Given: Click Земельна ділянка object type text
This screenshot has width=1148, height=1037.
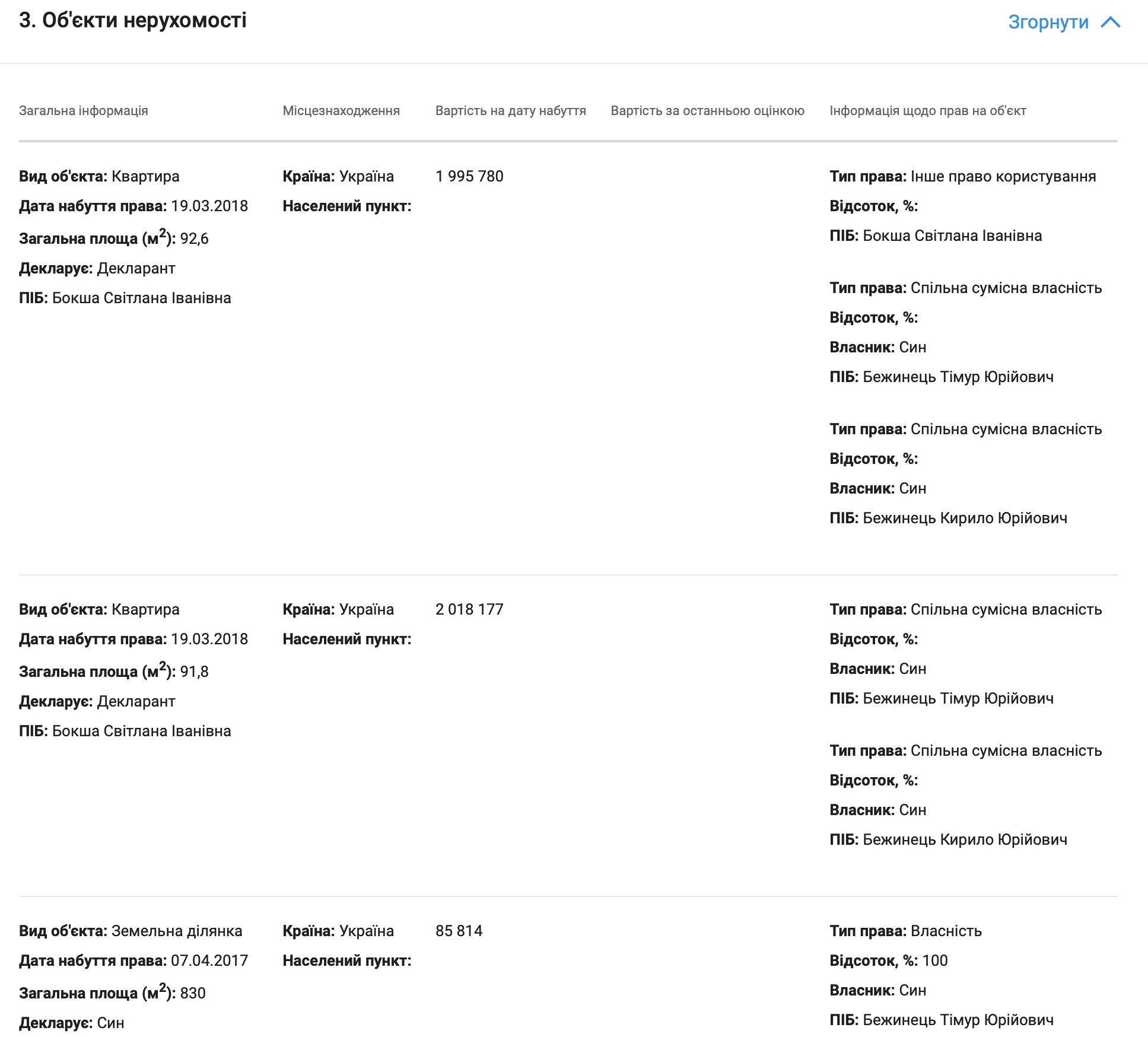Looking at the screenshot, I should [x=177, y=931].
